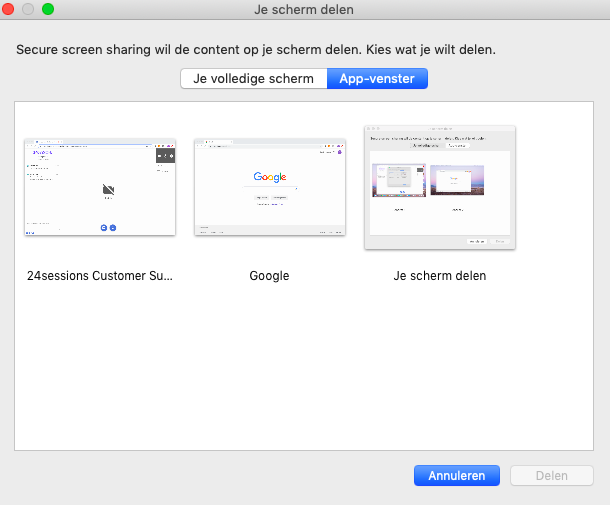This screenshot has width=610, height=505.
Task: Click the Je scherm delen thumbnail label
Action: (x=440, y=276)
